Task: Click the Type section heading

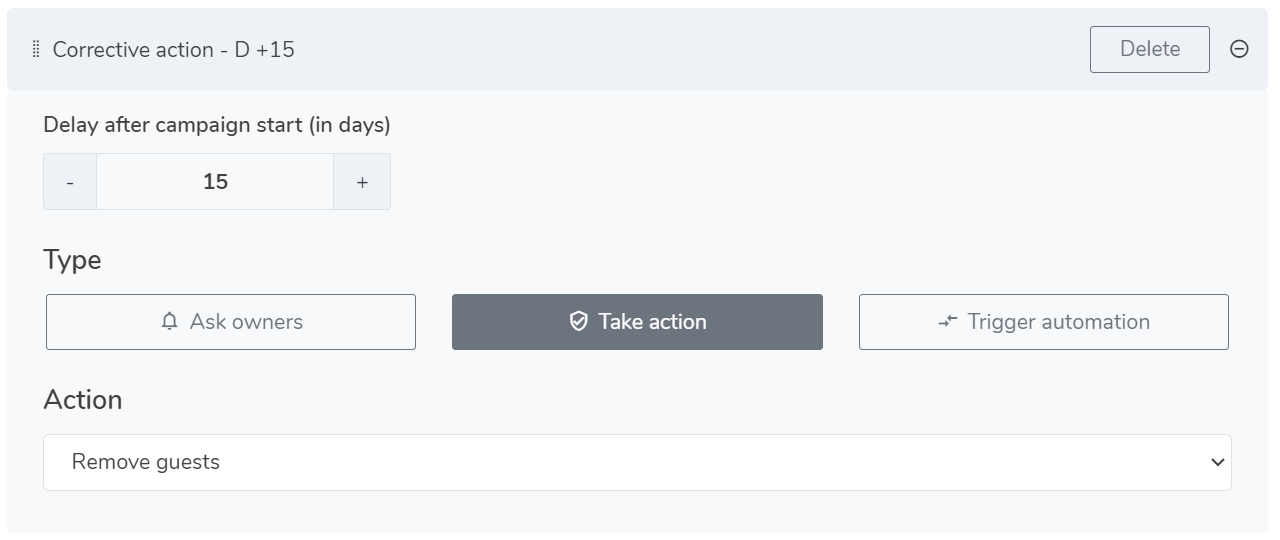Action: pyautogui.click(x=72, y=260)
